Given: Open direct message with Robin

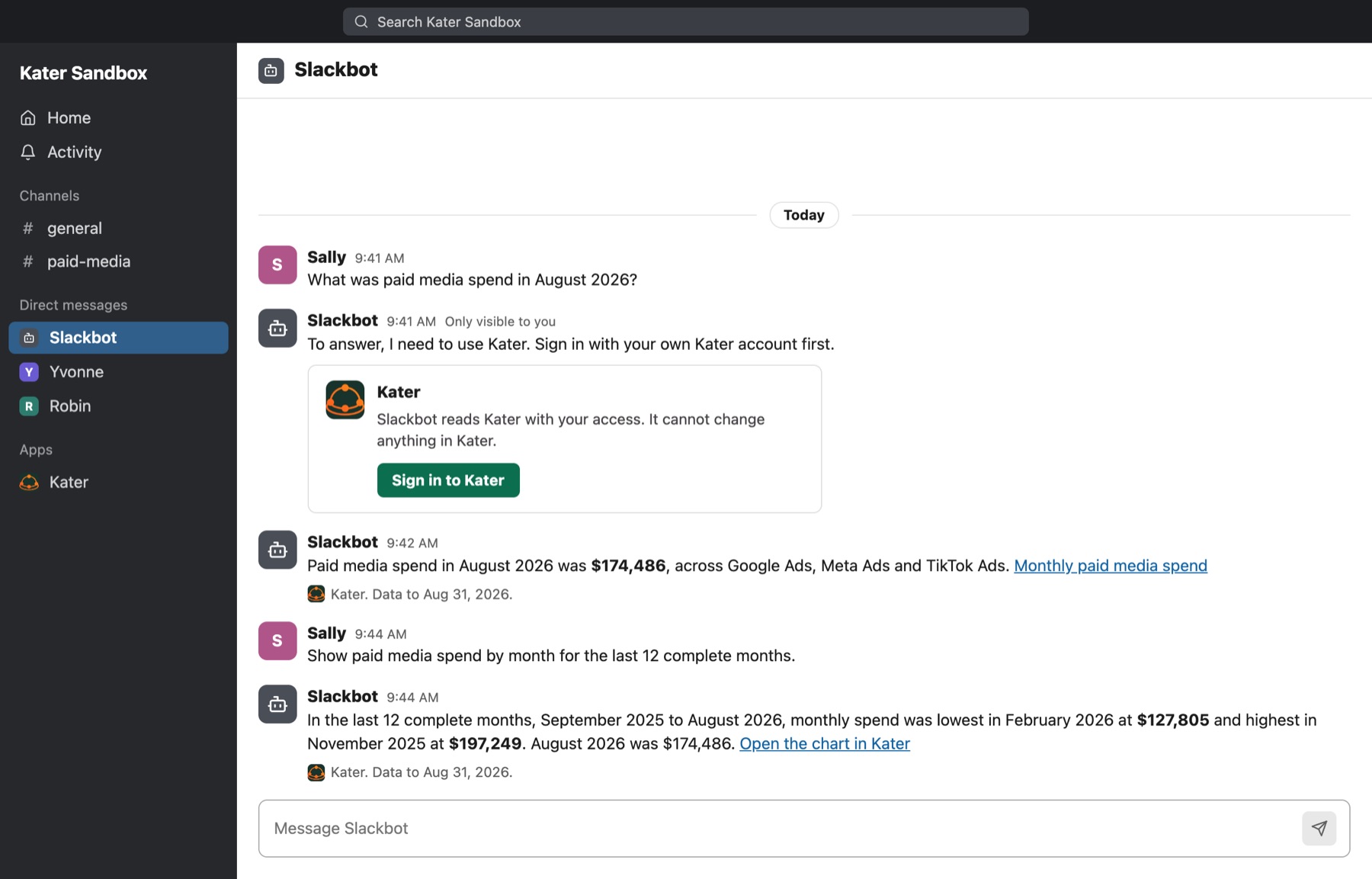Looking at the screenshot, I should 118,406.
